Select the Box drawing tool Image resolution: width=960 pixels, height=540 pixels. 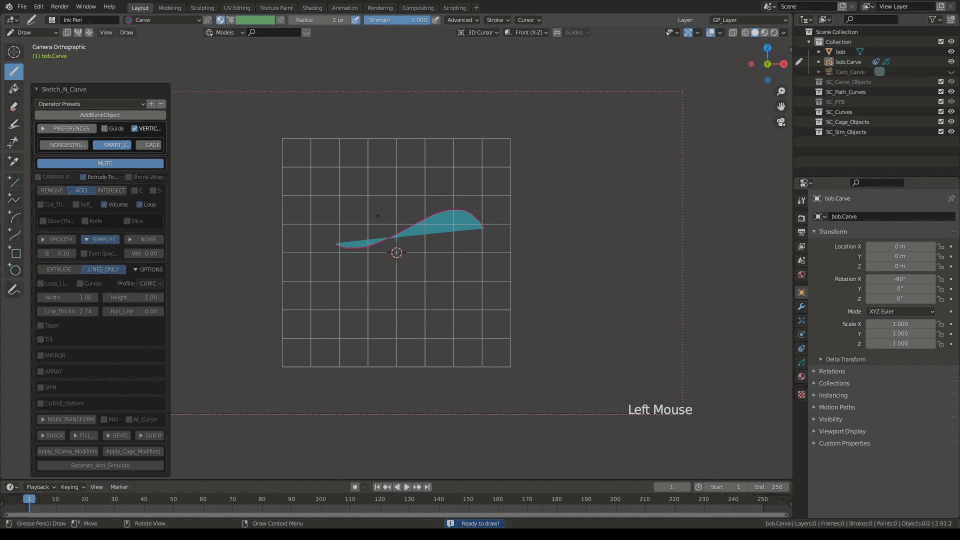tap(14, 252)
